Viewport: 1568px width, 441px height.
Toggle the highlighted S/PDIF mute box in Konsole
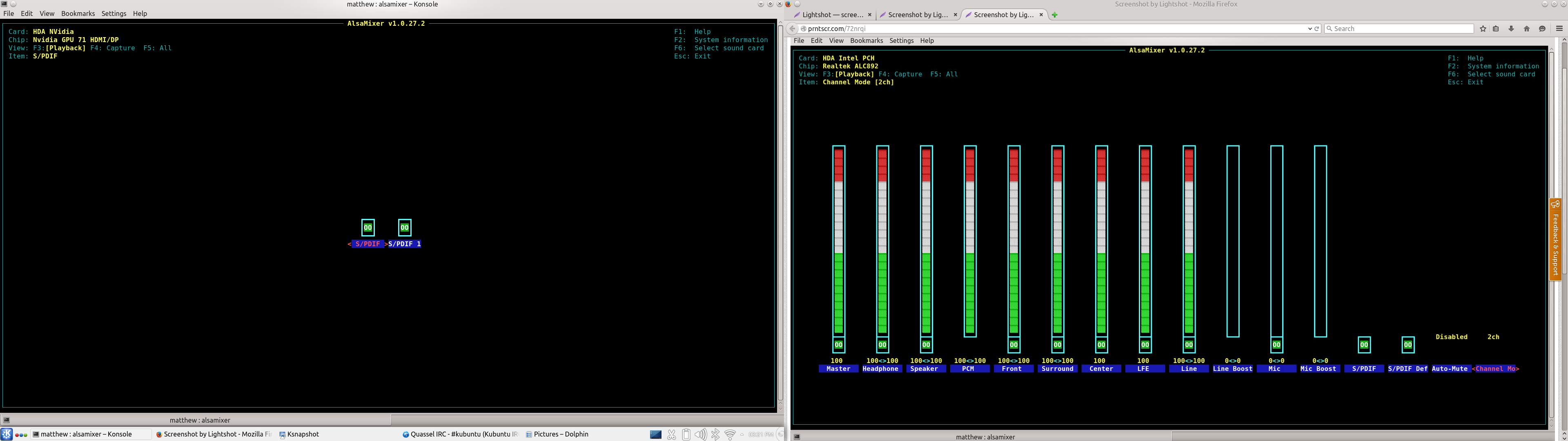click(367, 227)
